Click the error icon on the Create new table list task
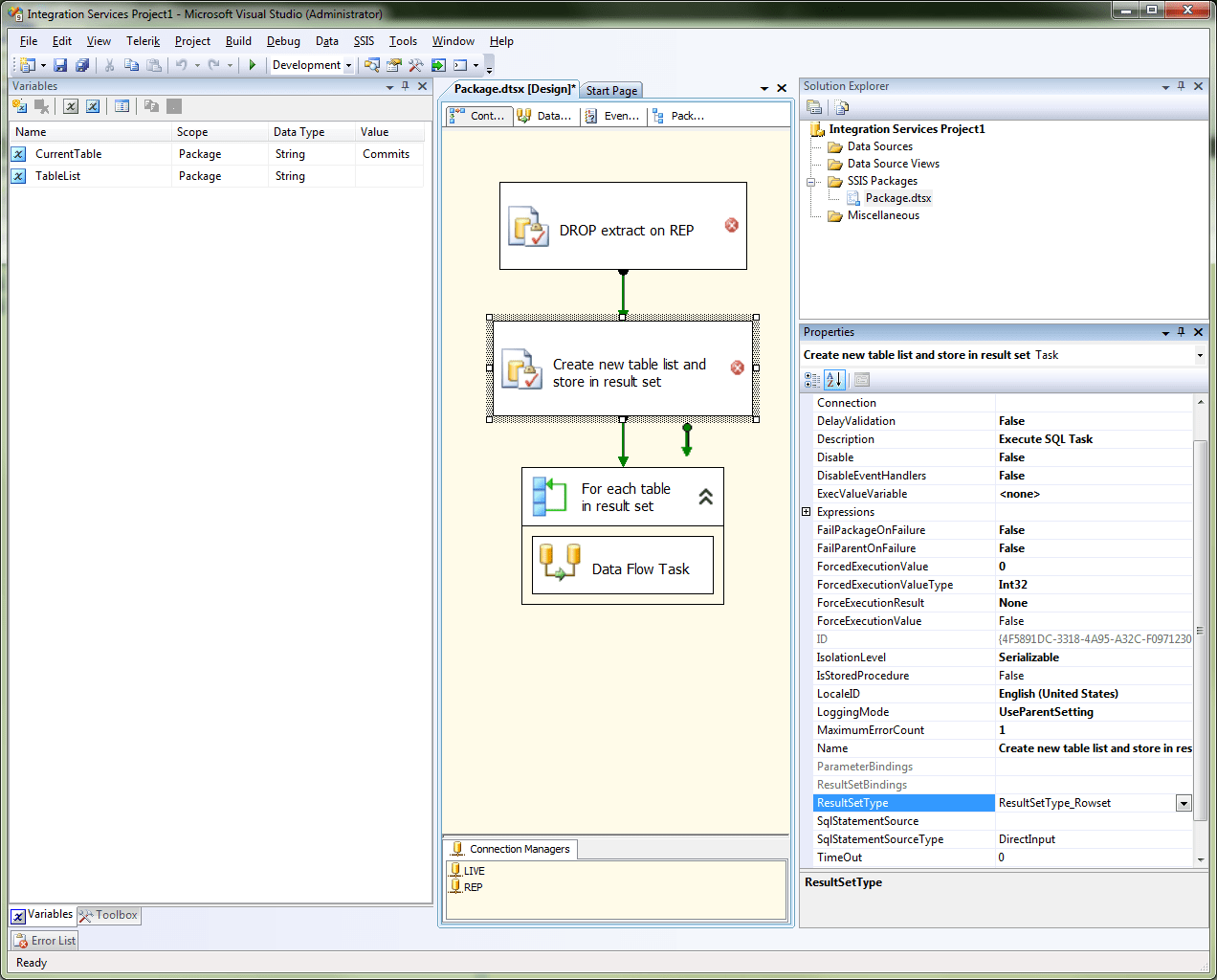This screenshot has width=1217, height=980. click(738, 367)
